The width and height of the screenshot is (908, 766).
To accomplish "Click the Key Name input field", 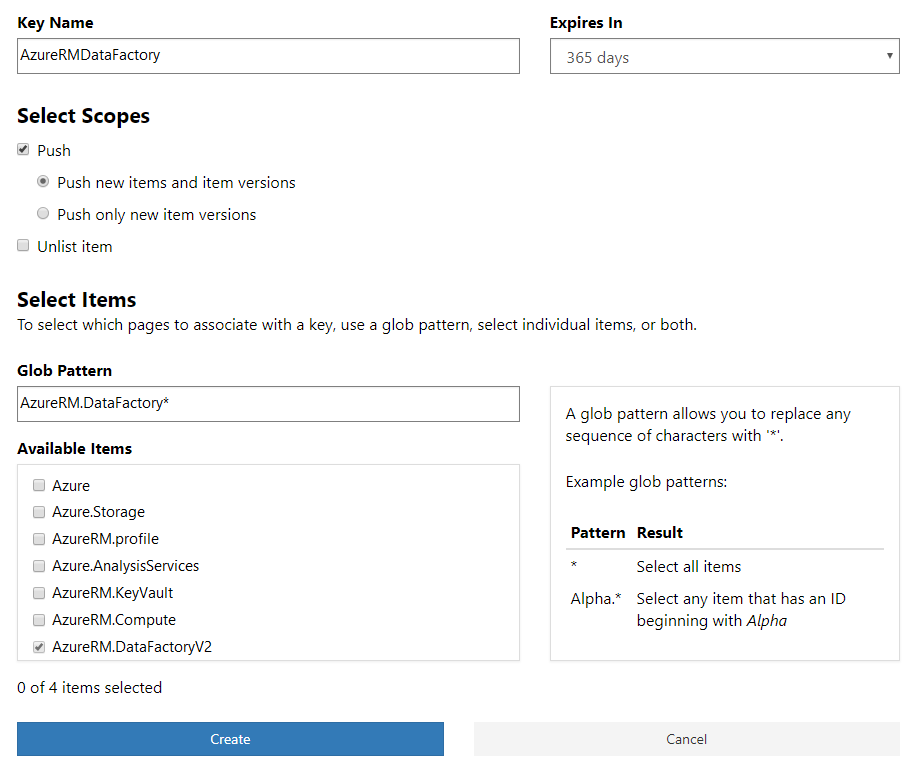I will [x=268, y=56].
